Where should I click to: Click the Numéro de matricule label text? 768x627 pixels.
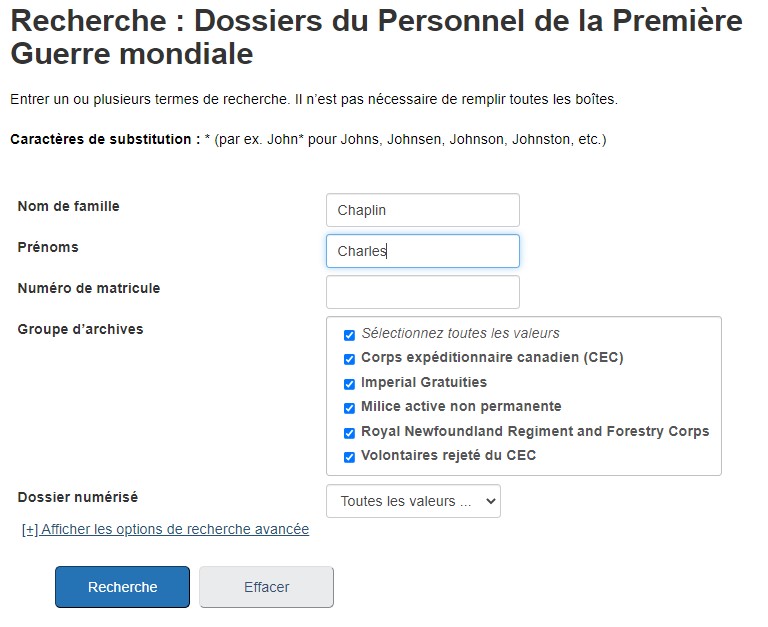coord(89,288)
